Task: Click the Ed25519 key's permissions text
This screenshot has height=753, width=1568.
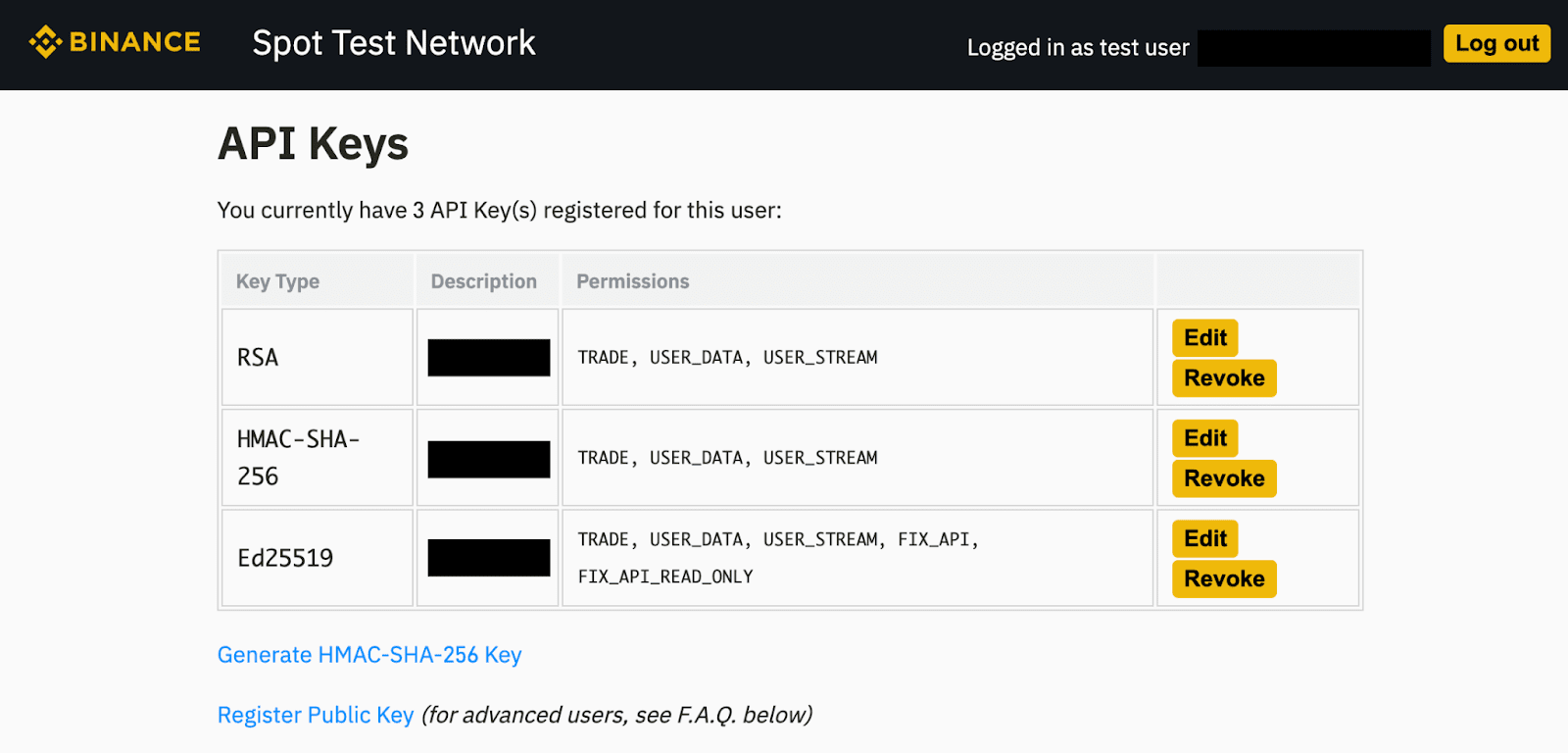Action: pos(778,558)
